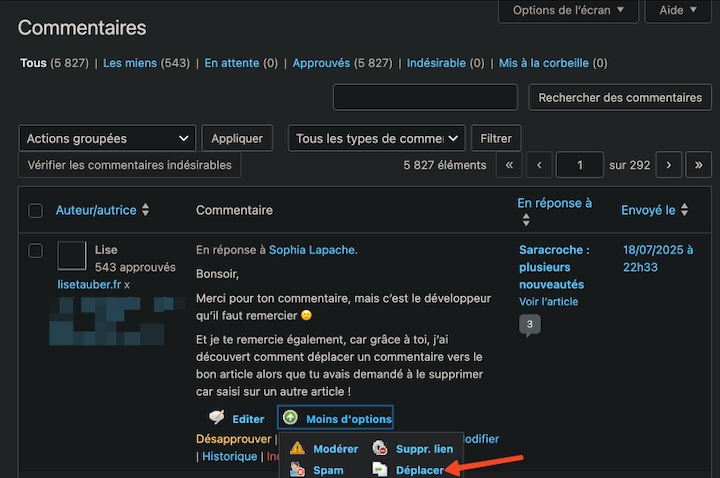Open the comment count bubble showing 3
Image resolution: width=720 pixels, height=478 pixels.
click(x=529, y=325)
